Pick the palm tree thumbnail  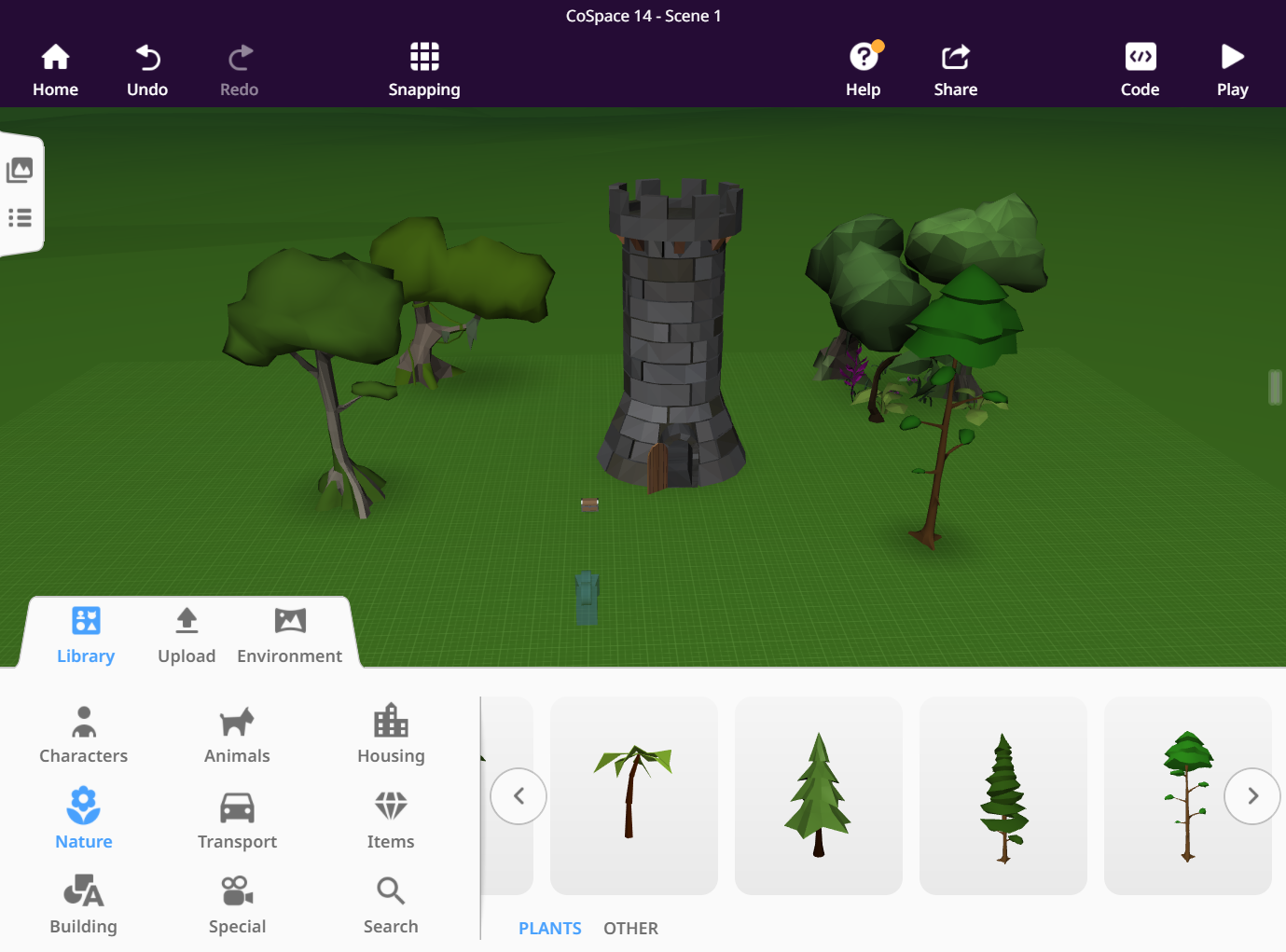(x=634, y=795)
